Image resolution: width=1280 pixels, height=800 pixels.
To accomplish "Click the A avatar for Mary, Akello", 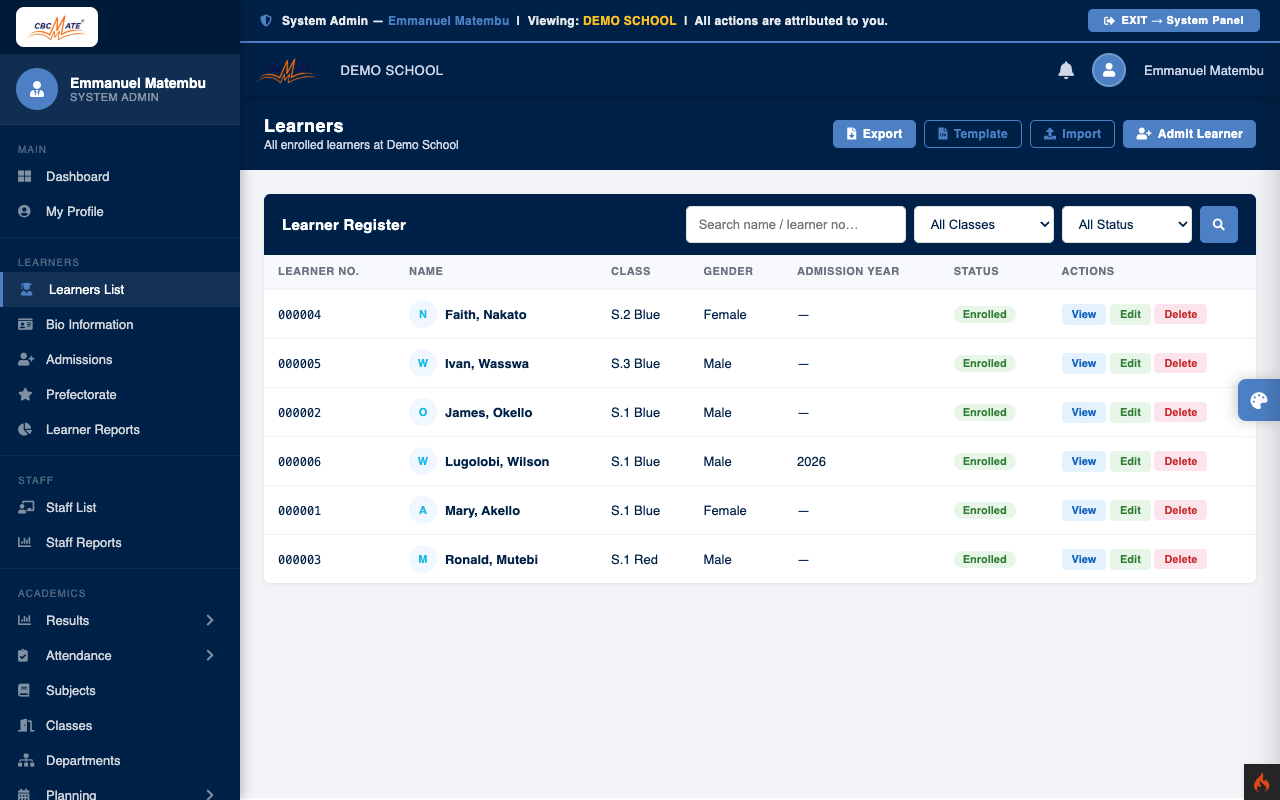I will [x=423, y=510].
